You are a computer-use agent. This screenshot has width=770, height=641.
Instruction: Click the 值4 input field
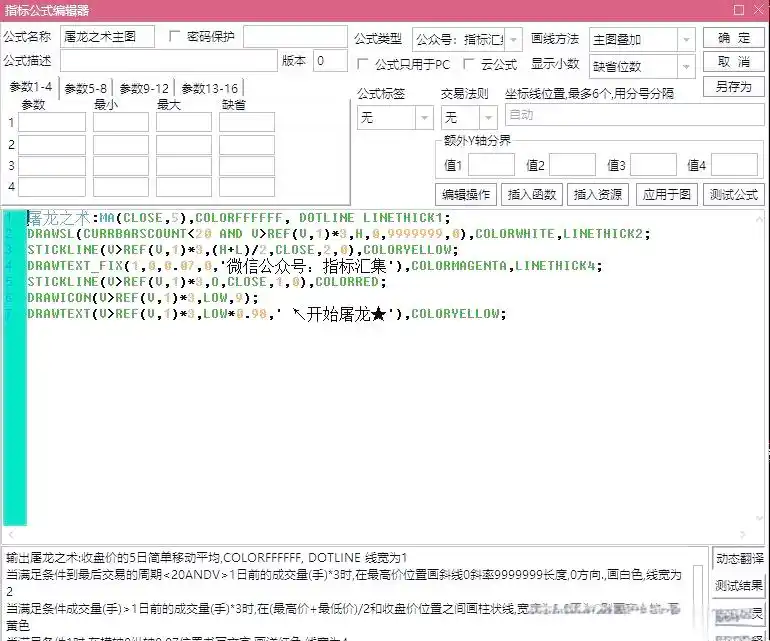click(x=734, y=165)
